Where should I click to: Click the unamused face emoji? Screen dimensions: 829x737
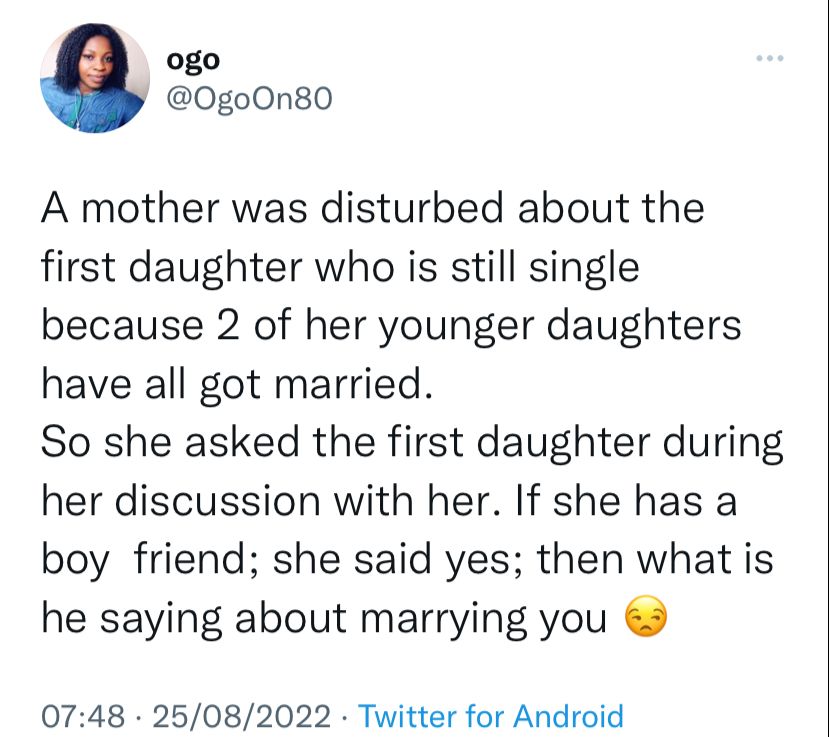pyautogui.click(x=644, y=619)
